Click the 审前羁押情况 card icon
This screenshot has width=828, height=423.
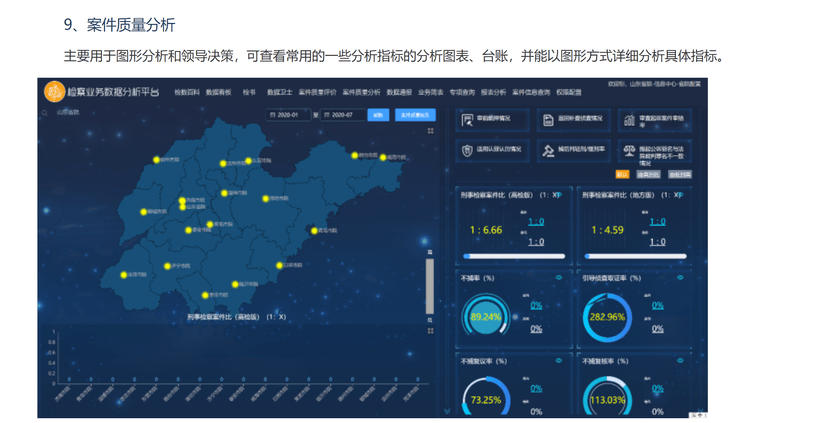pos(467,120)
